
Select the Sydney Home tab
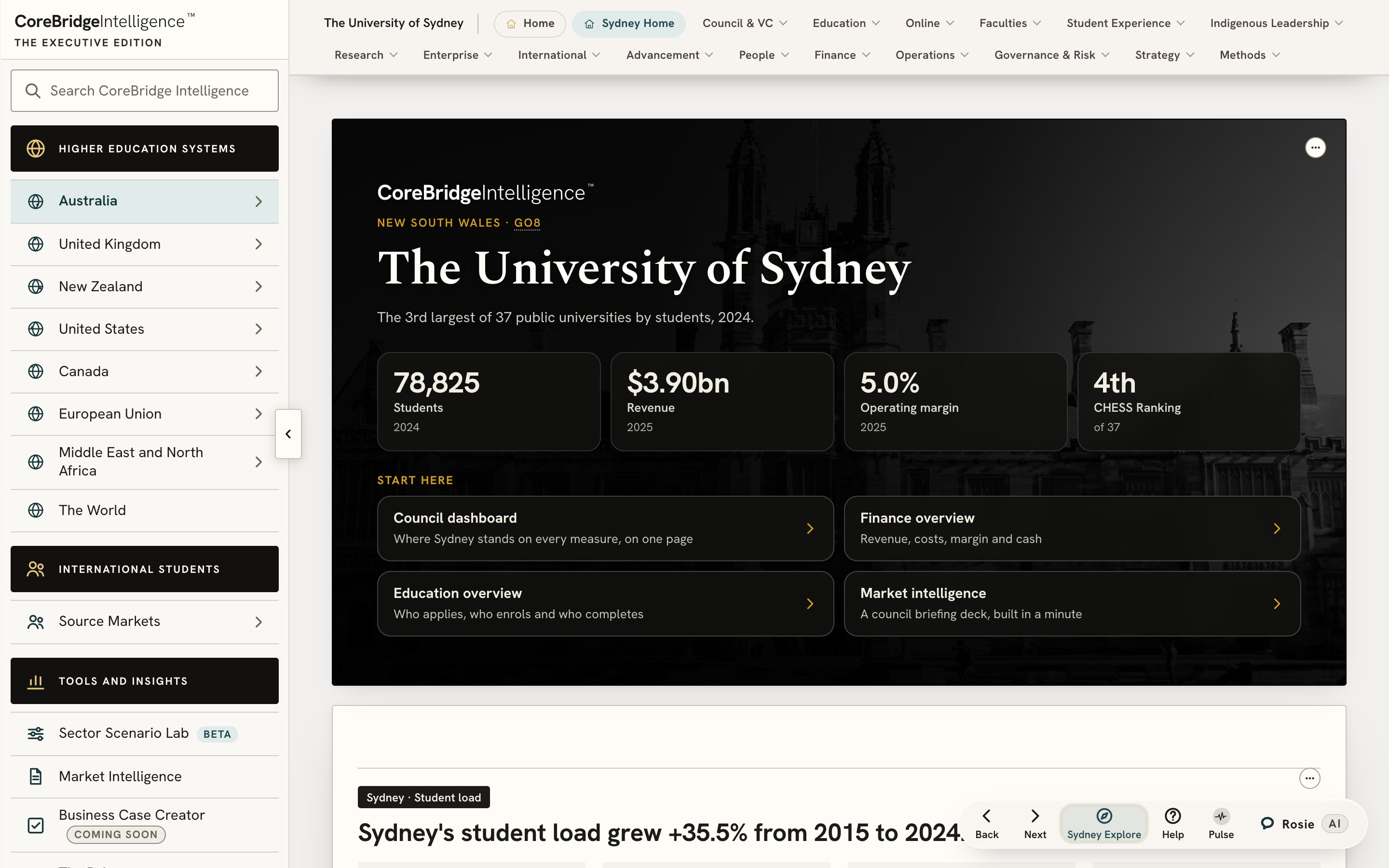tap(628, 24)
